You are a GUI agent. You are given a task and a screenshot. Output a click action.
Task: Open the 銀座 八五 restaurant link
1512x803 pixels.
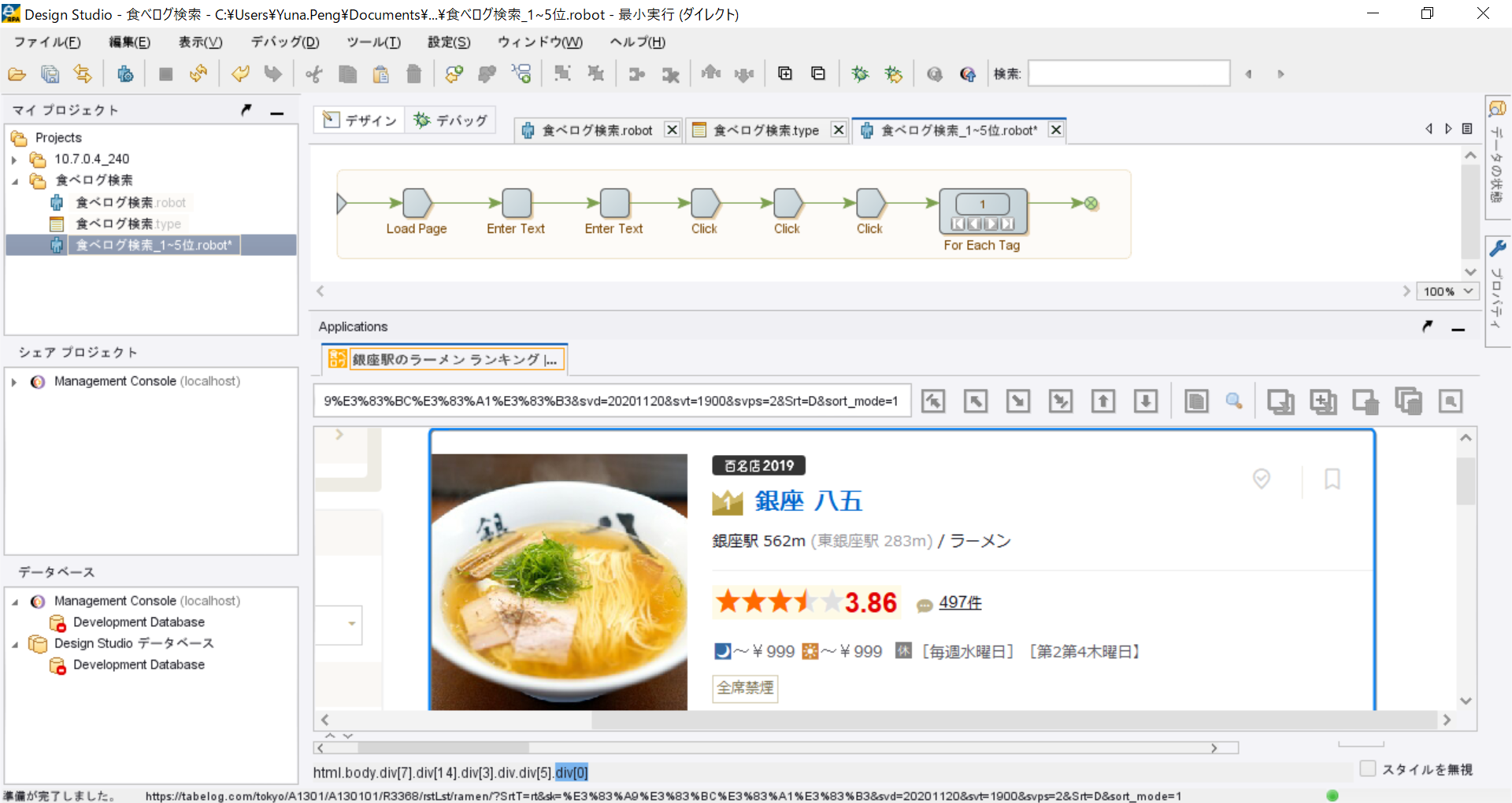coord(808,501)
